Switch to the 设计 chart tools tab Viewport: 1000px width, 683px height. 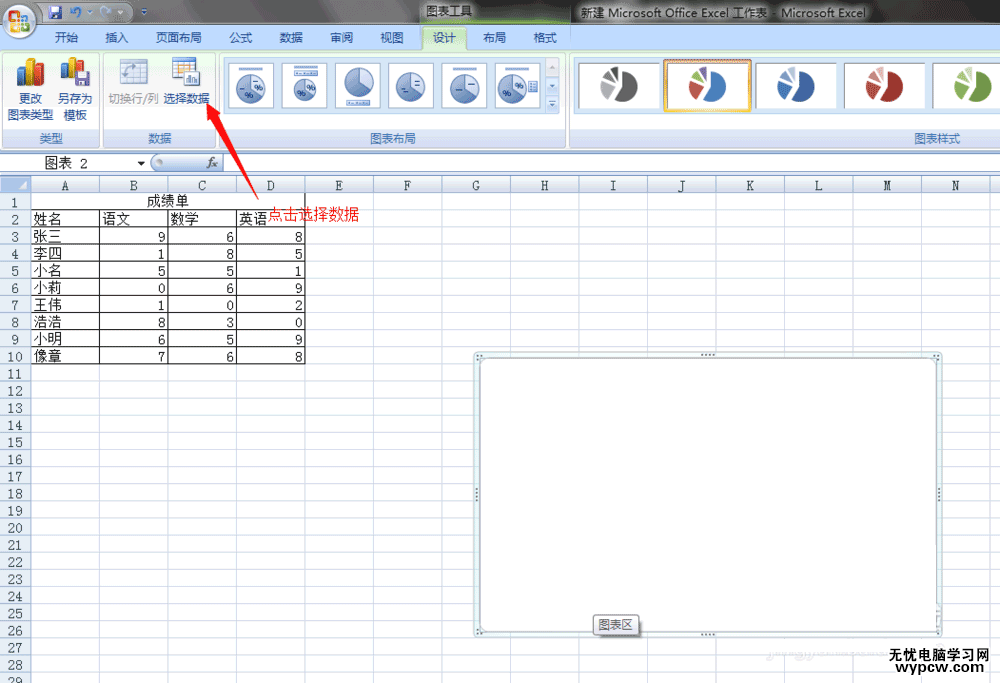pyautogui.click(x=444, y=38)
